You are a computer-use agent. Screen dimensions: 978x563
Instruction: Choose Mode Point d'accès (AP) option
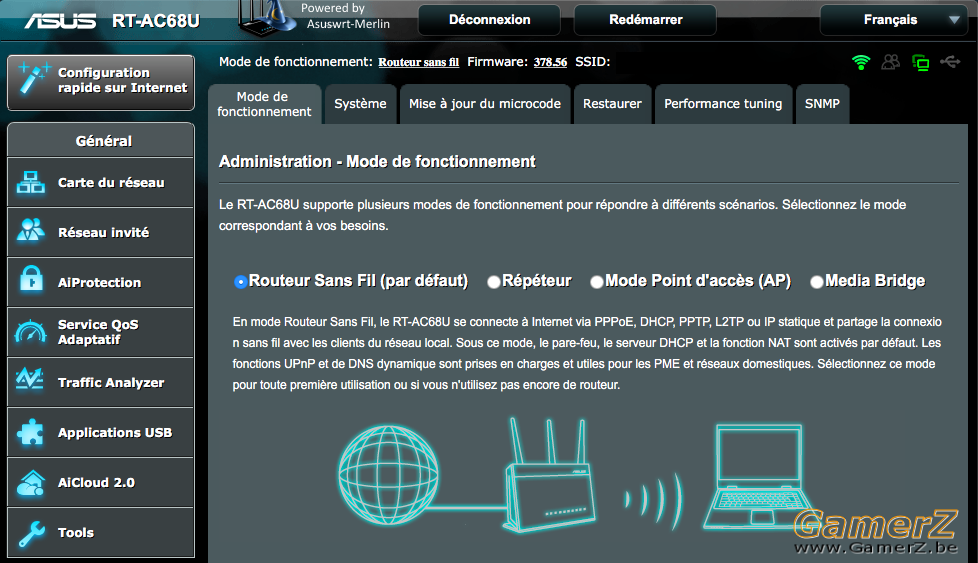point(597,282)
